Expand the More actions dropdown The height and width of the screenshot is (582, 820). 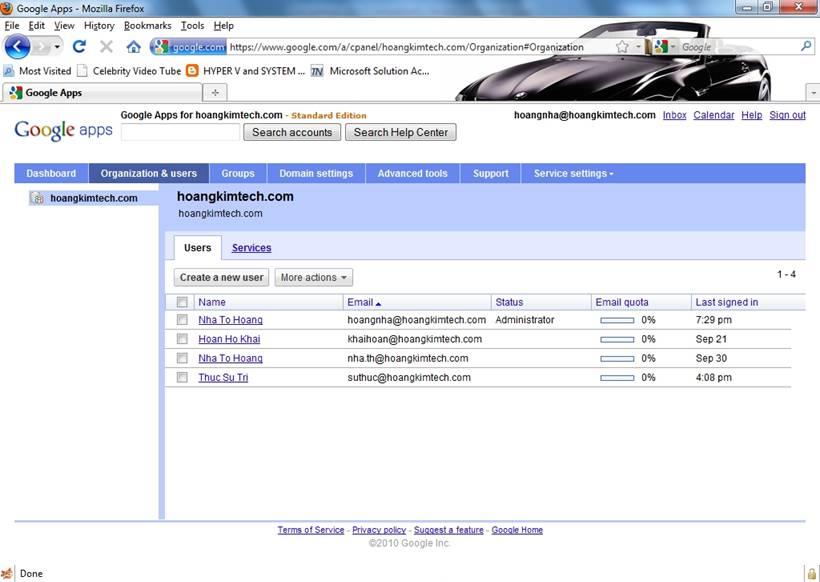click(x=314, y=277)
